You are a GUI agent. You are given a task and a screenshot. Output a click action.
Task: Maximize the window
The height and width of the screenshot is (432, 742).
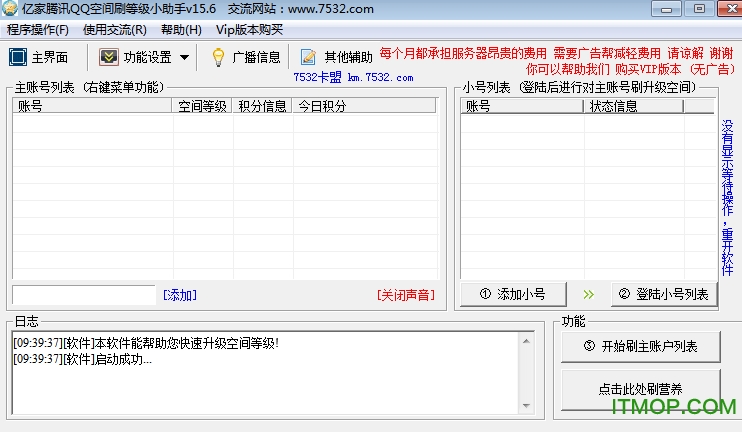699,9
